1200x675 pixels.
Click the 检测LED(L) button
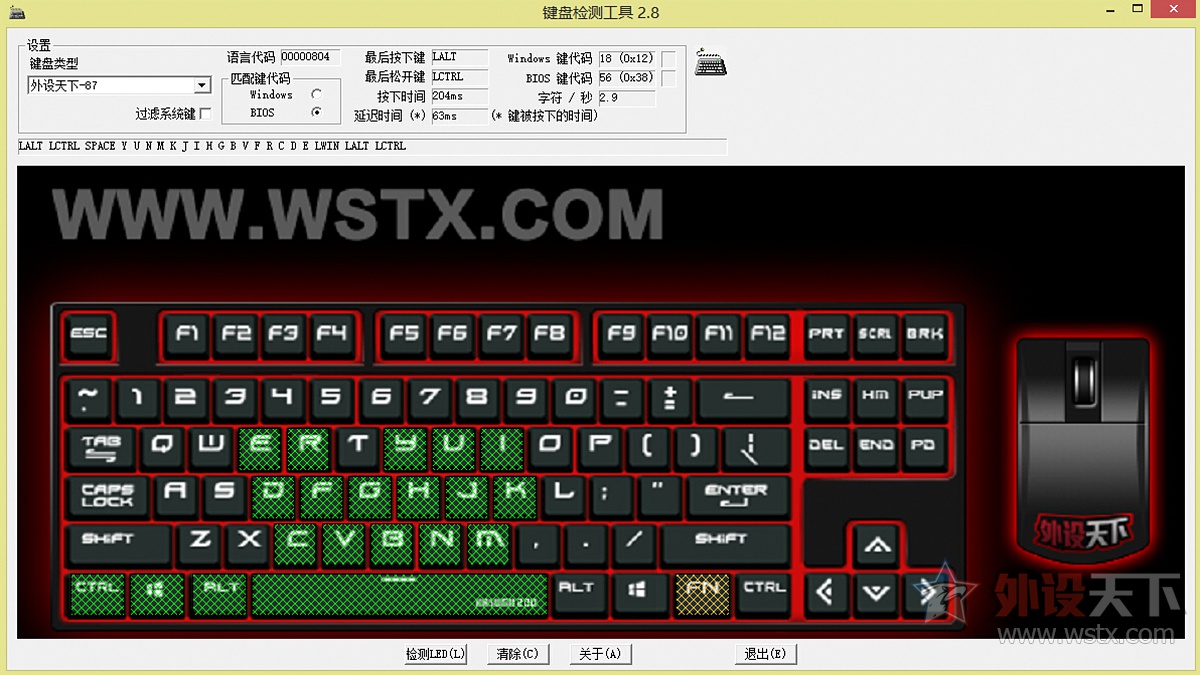436,654
